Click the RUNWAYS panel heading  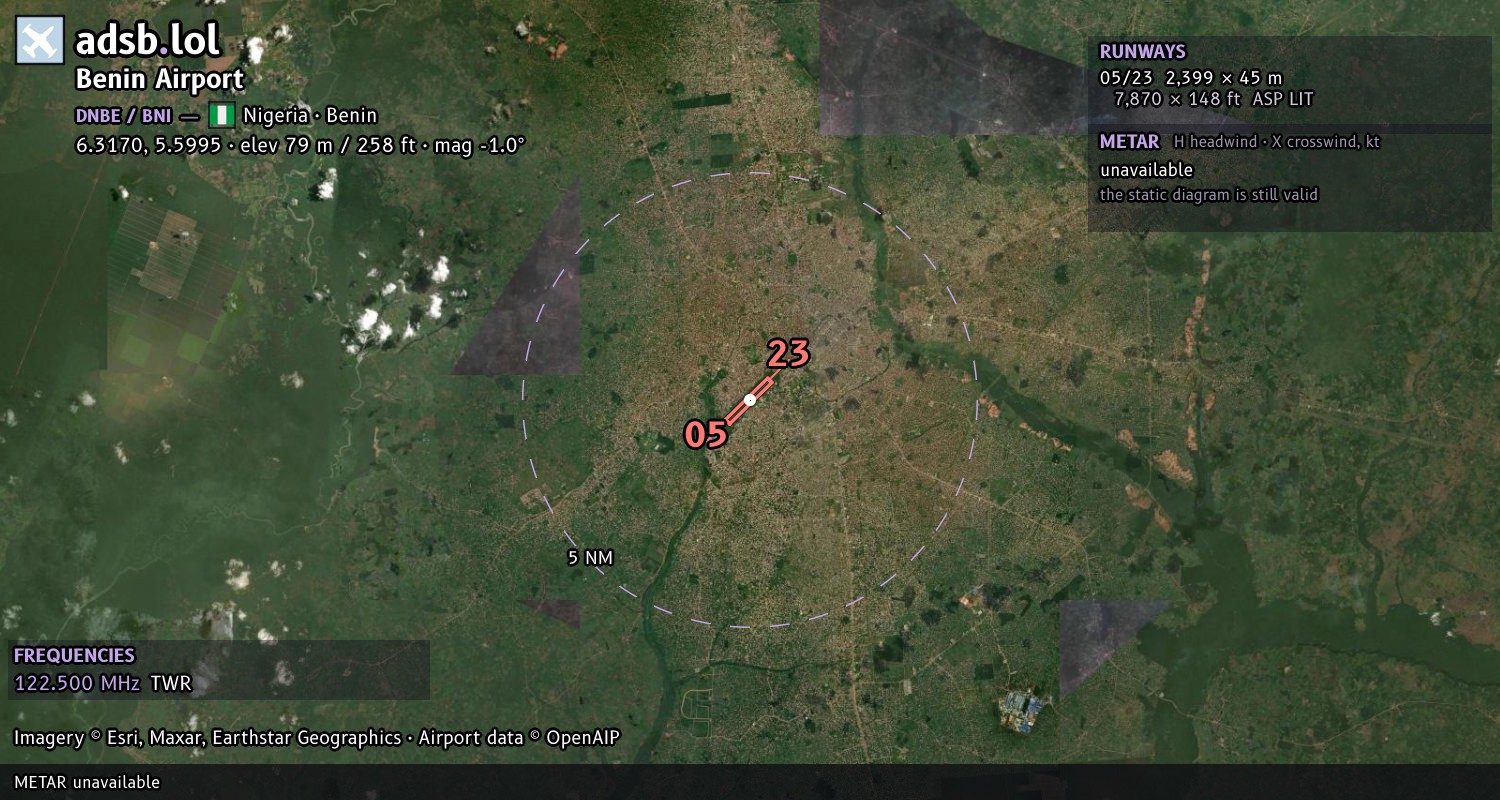tap(1142, 51)
